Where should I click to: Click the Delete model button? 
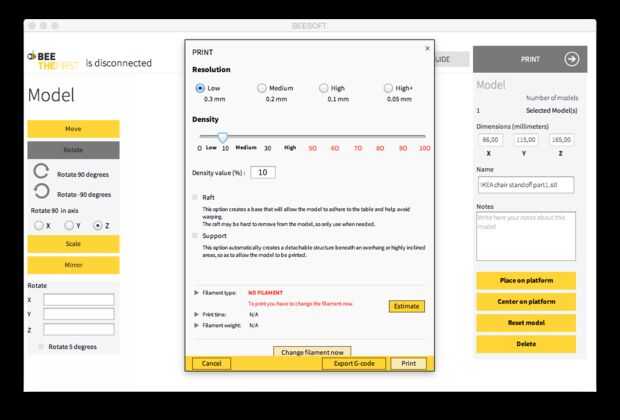(526, 344)
